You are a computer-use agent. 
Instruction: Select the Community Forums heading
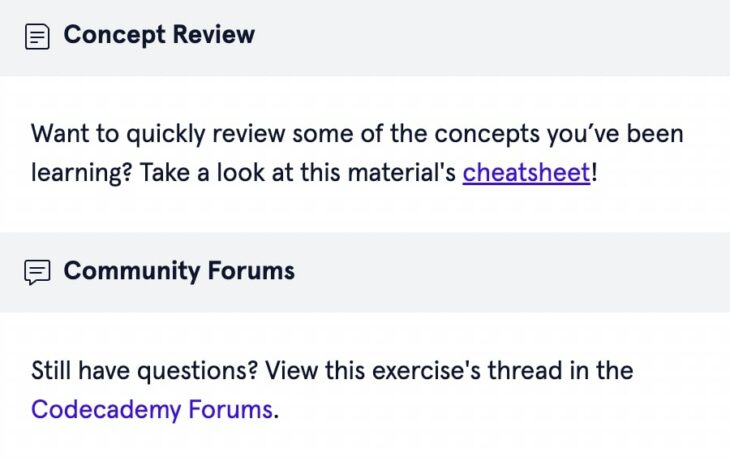click(179, 270)
